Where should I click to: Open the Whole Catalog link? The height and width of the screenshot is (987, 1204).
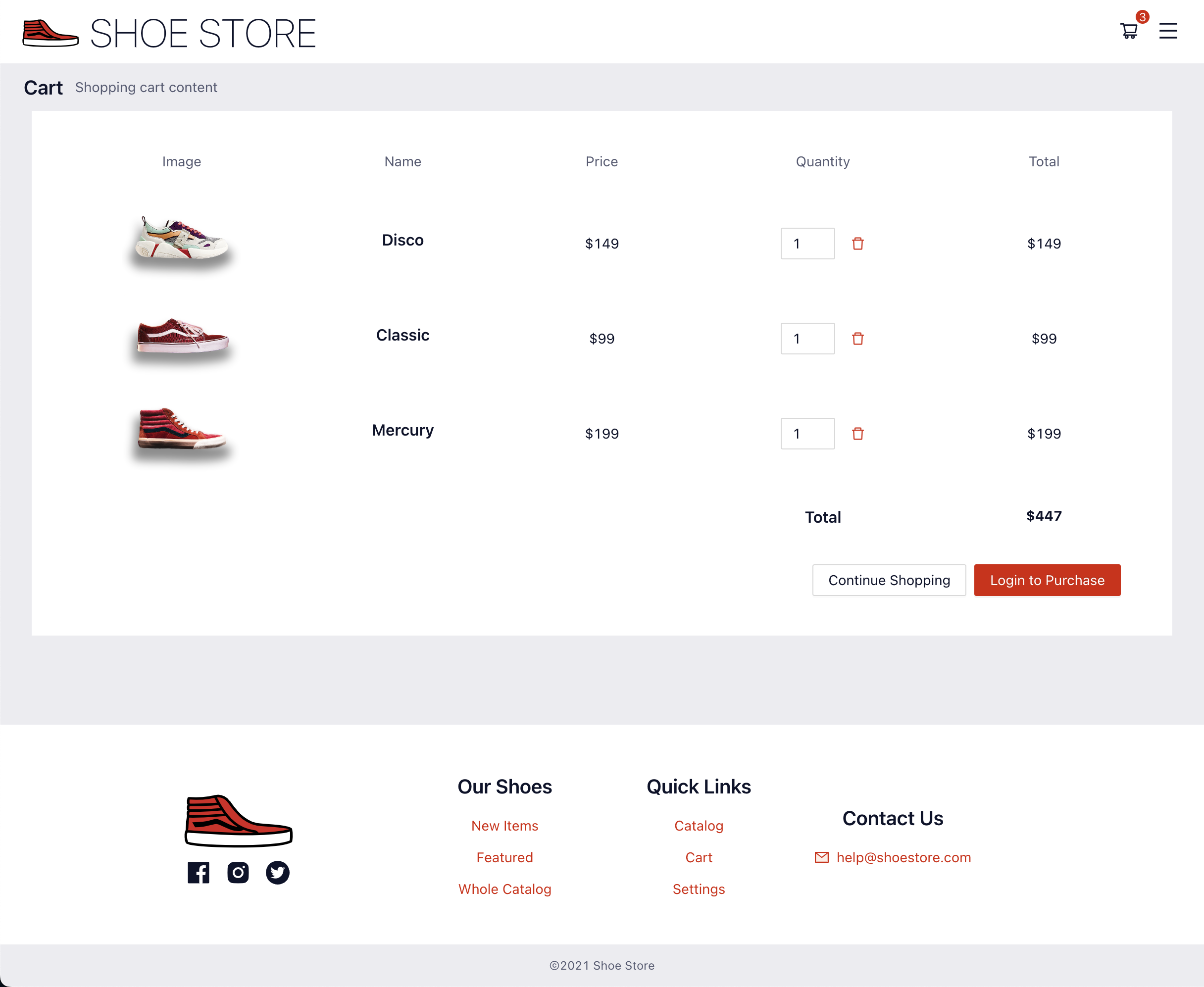[x=504, y=889]
